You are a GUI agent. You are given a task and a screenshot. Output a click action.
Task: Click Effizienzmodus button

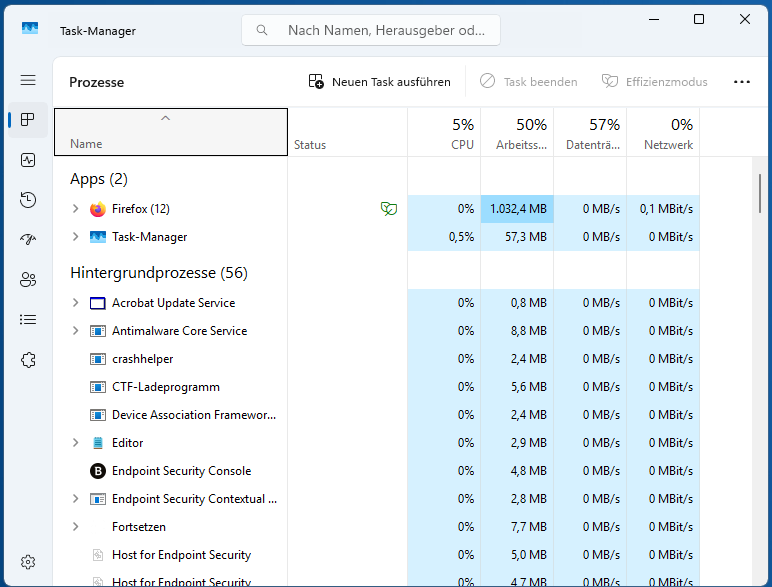click(x=655, y=82)
